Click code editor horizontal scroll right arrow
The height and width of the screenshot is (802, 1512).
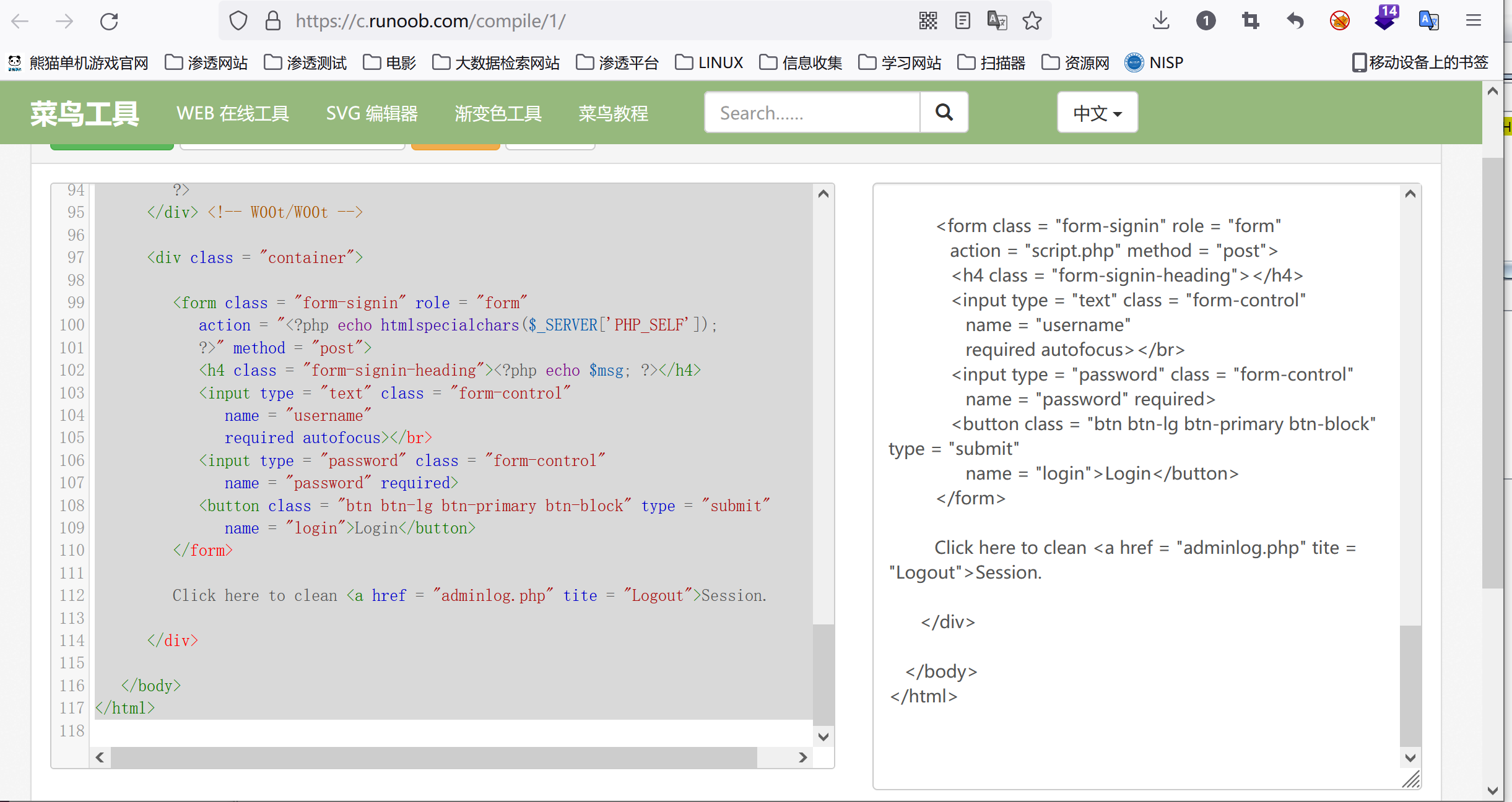[x=803, y=757]
